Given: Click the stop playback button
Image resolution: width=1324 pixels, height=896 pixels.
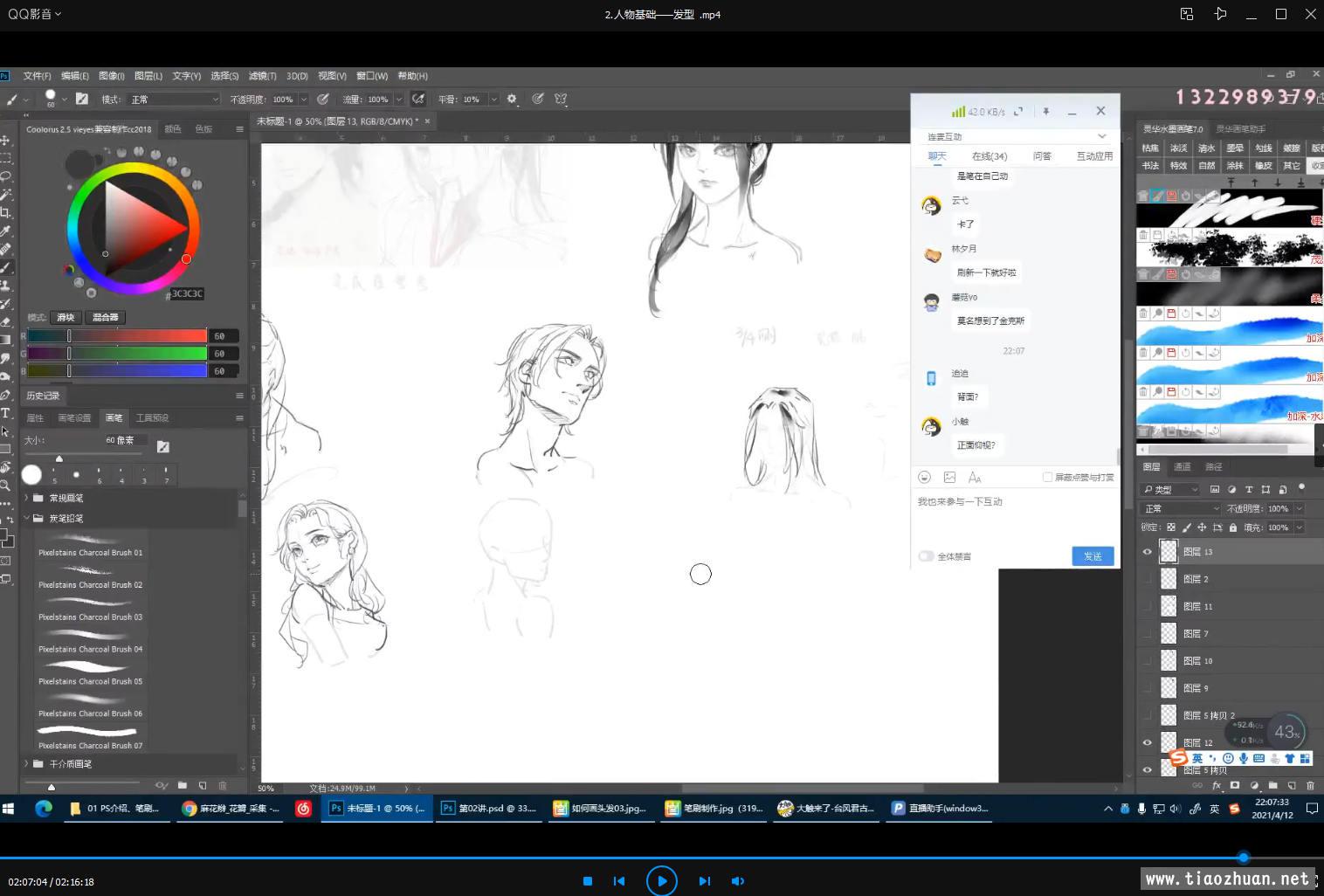Looking at the screenshot, I should pyautogui.click(x=588, y=881).
